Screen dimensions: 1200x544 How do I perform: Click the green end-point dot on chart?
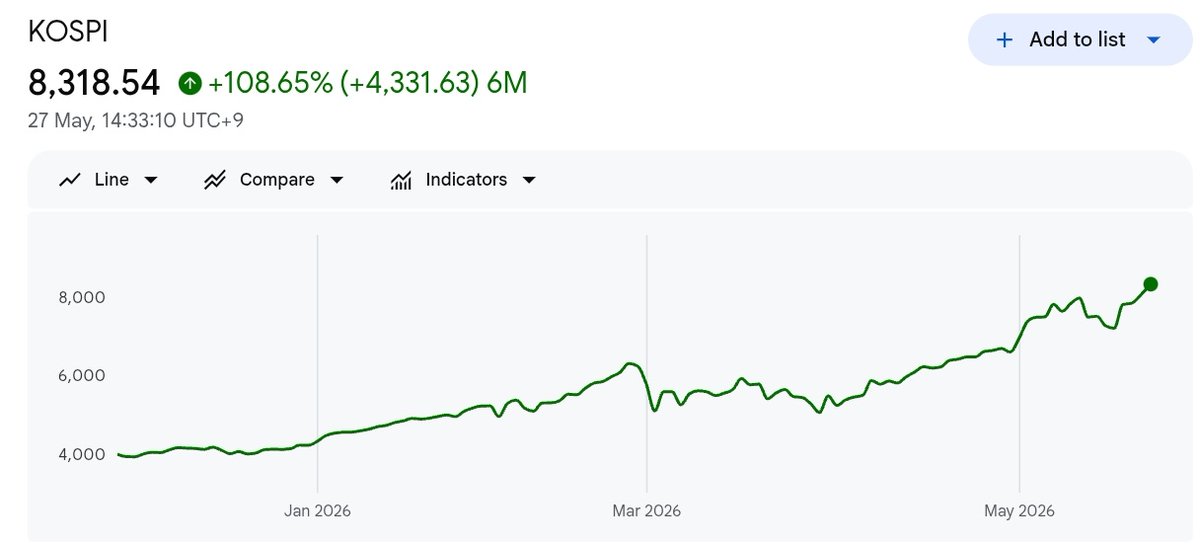click(1150, 284)
